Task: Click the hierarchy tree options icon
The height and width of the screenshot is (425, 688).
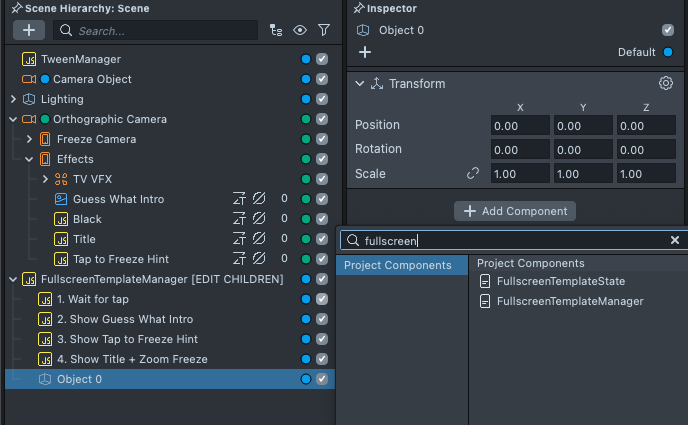Action: pyautogui.click(x=276, y=31)
